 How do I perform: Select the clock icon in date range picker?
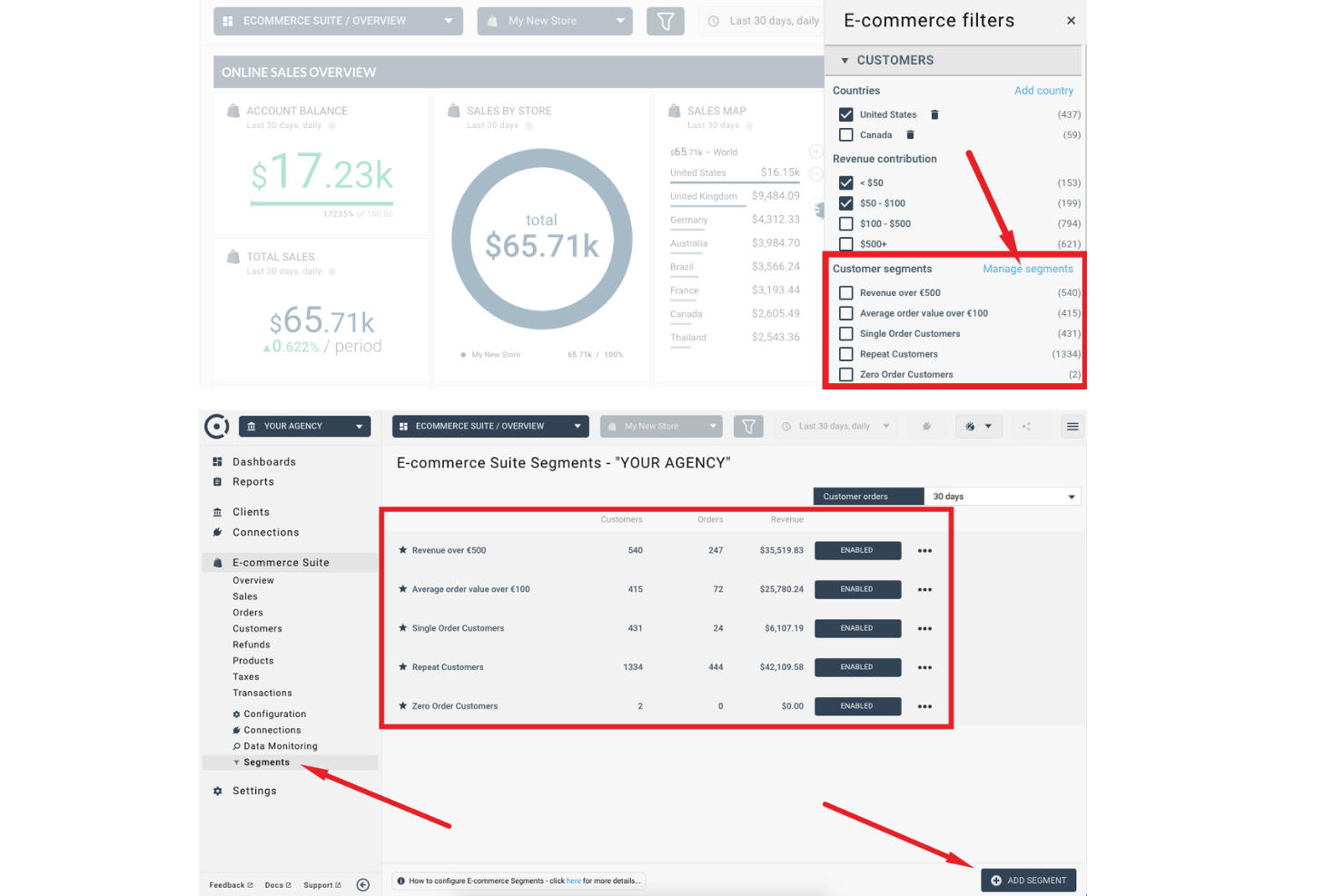coord(786,426)
